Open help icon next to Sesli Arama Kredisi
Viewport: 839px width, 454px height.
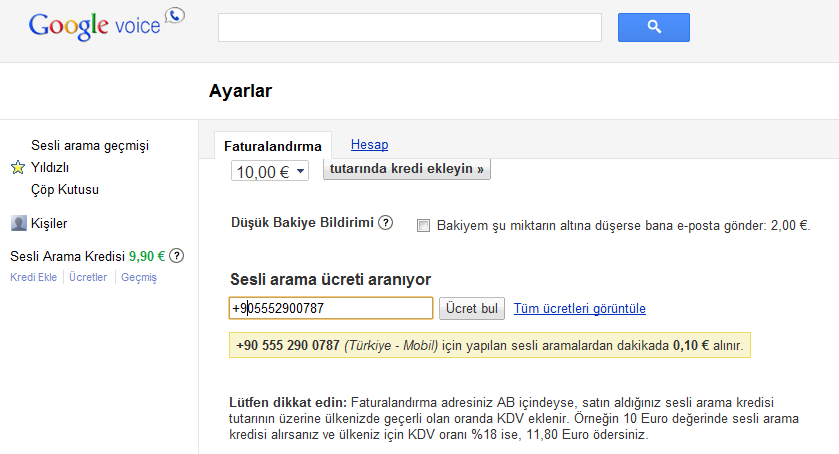[177, 256]
